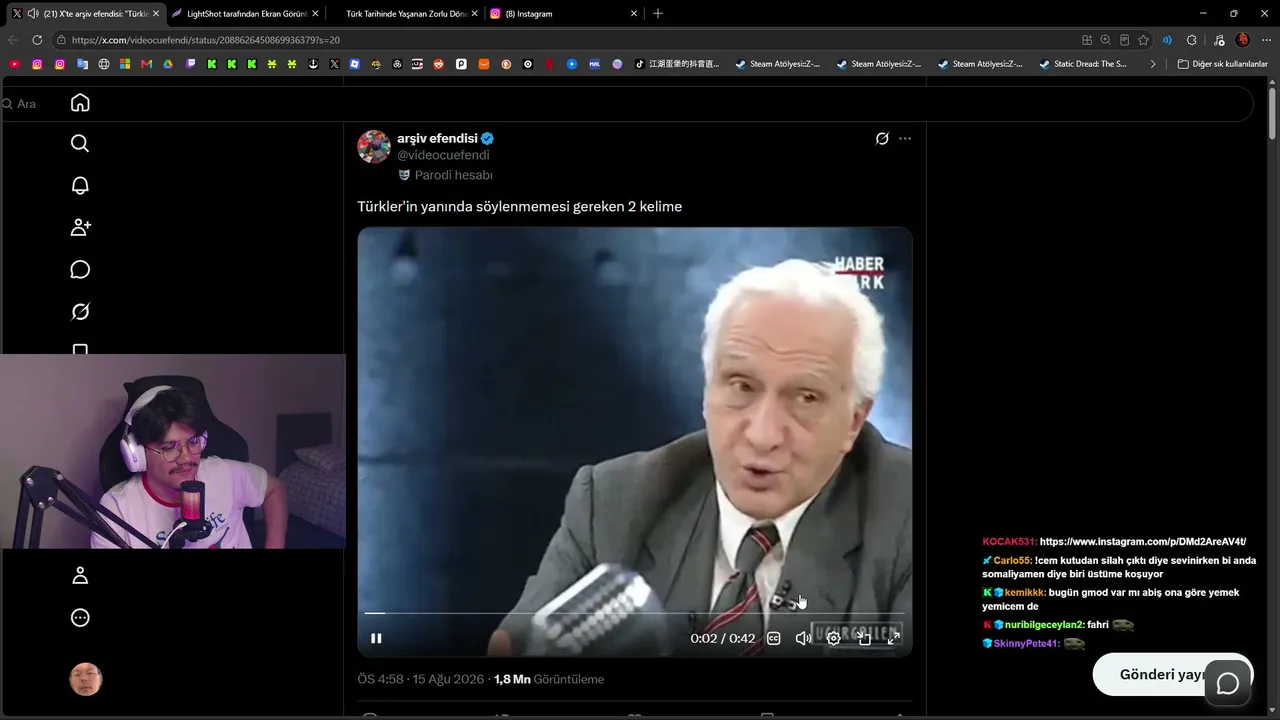Enable picture-in-picture for the video

(864, 638)
